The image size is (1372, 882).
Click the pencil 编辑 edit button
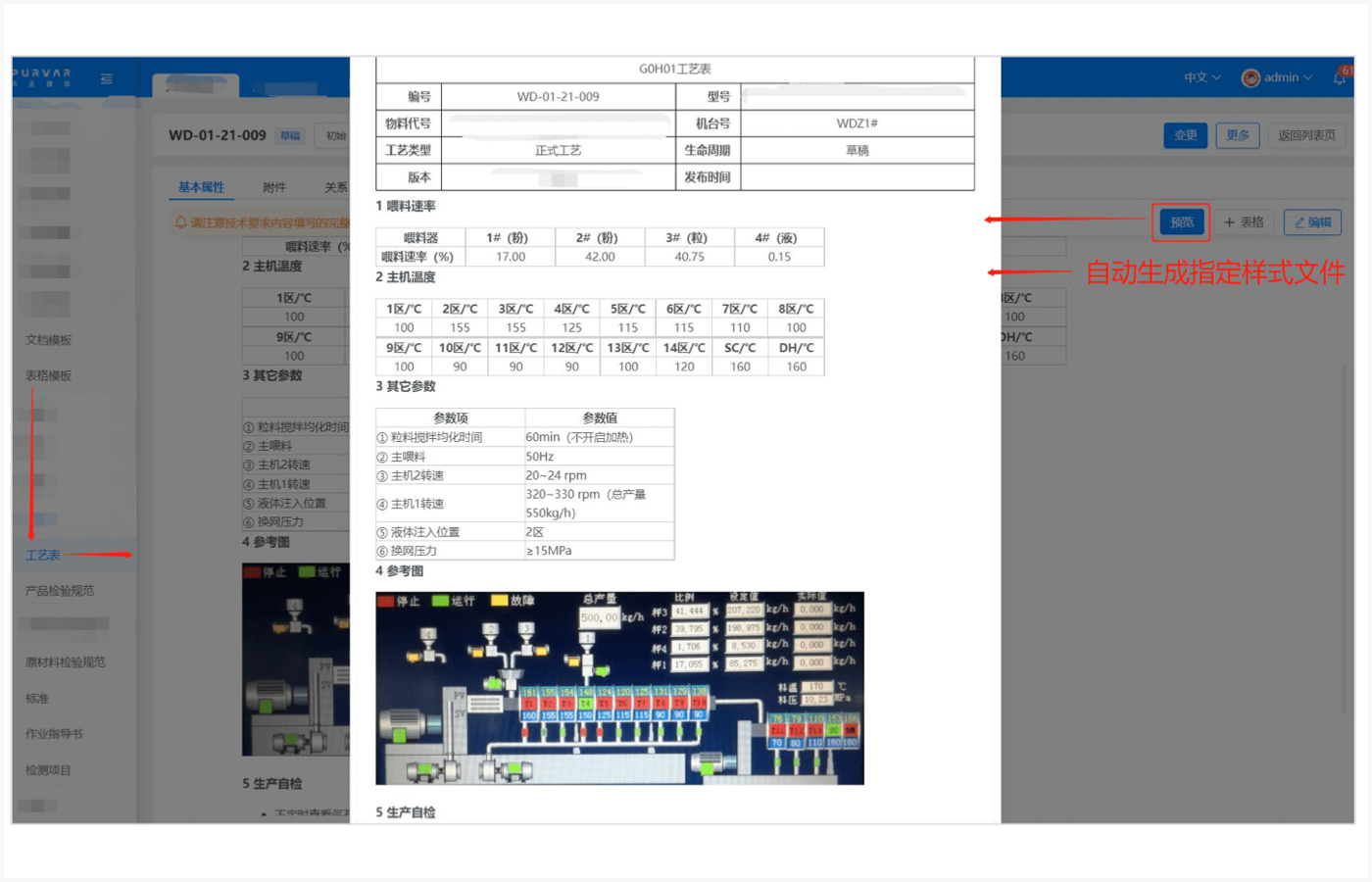point(1312,222)
